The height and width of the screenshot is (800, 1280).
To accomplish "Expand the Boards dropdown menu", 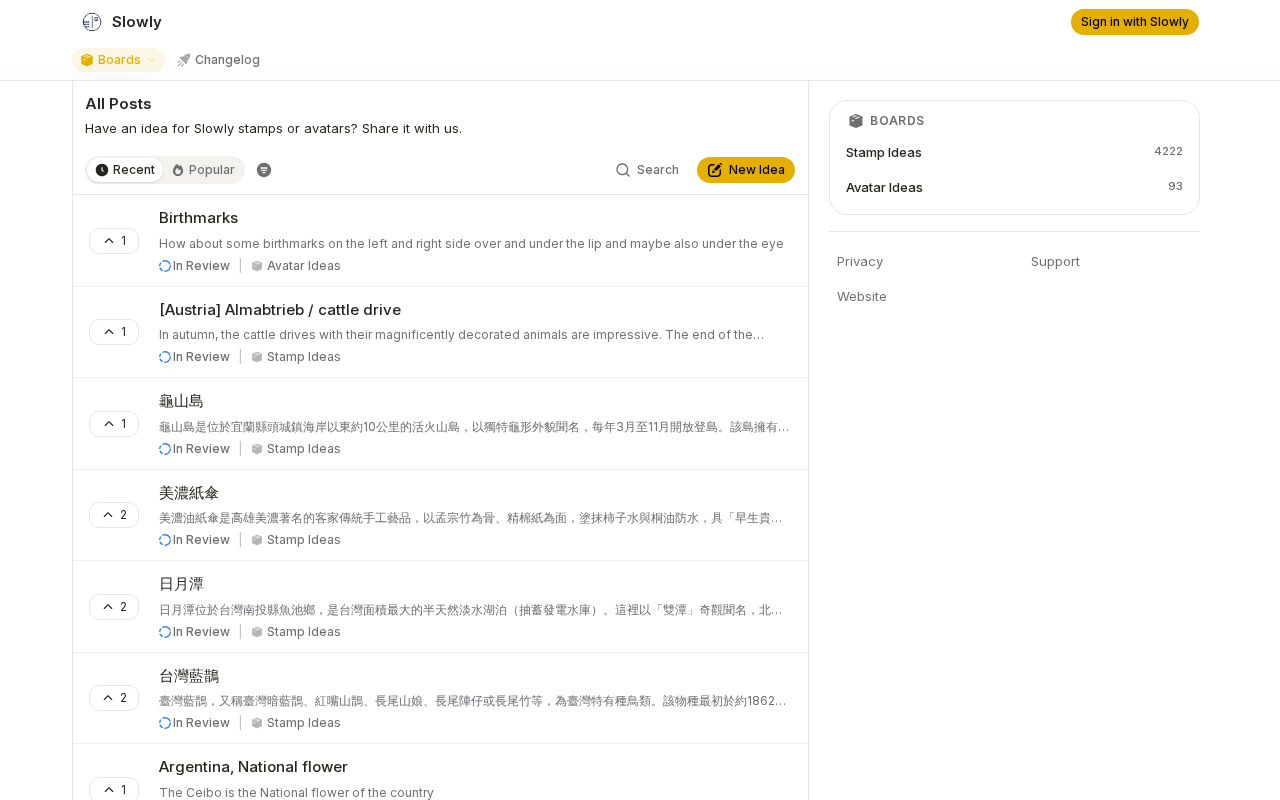I will point(118,60).
